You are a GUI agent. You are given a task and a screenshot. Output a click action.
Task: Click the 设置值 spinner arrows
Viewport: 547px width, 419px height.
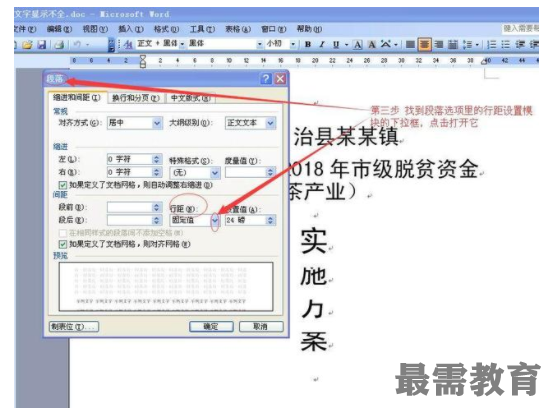[271, 220]
